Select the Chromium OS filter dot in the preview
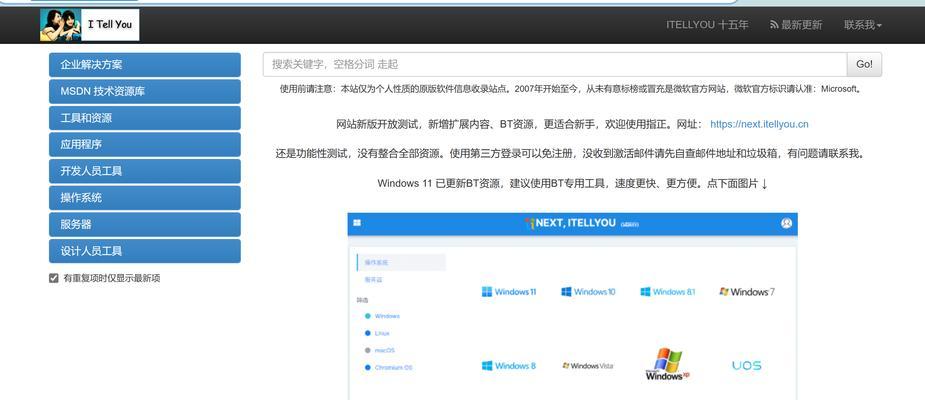Viewport: 925px width, 400px height. pyautogui.click(x=368, y=368)
